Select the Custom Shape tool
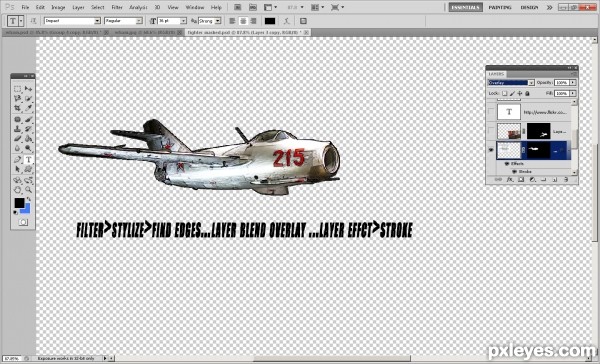 pyautogui.click(x=29, y=168)
